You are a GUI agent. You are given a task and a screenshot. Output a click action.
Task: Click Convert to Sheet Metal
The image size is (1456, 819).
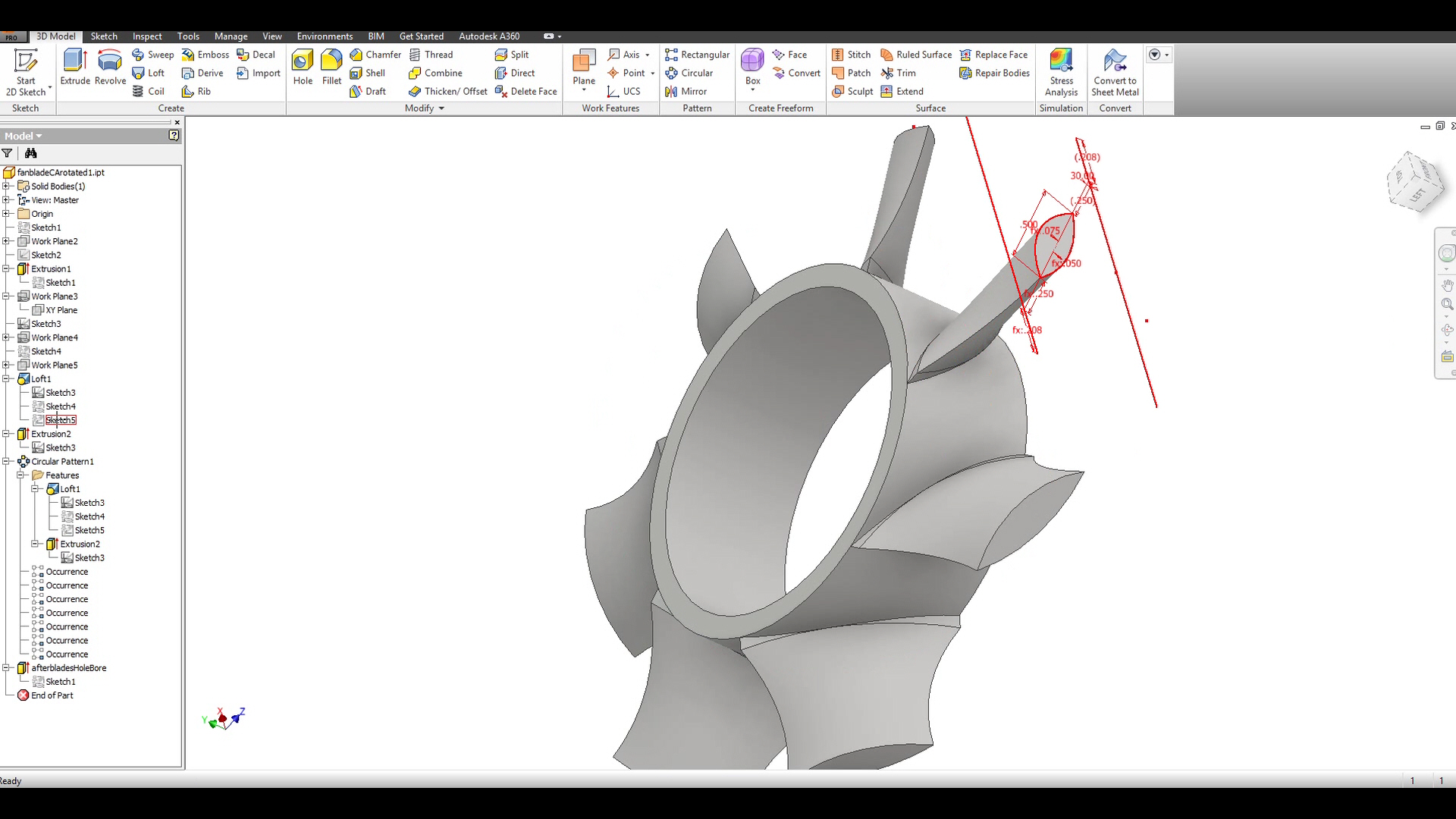pos(1115,73)
